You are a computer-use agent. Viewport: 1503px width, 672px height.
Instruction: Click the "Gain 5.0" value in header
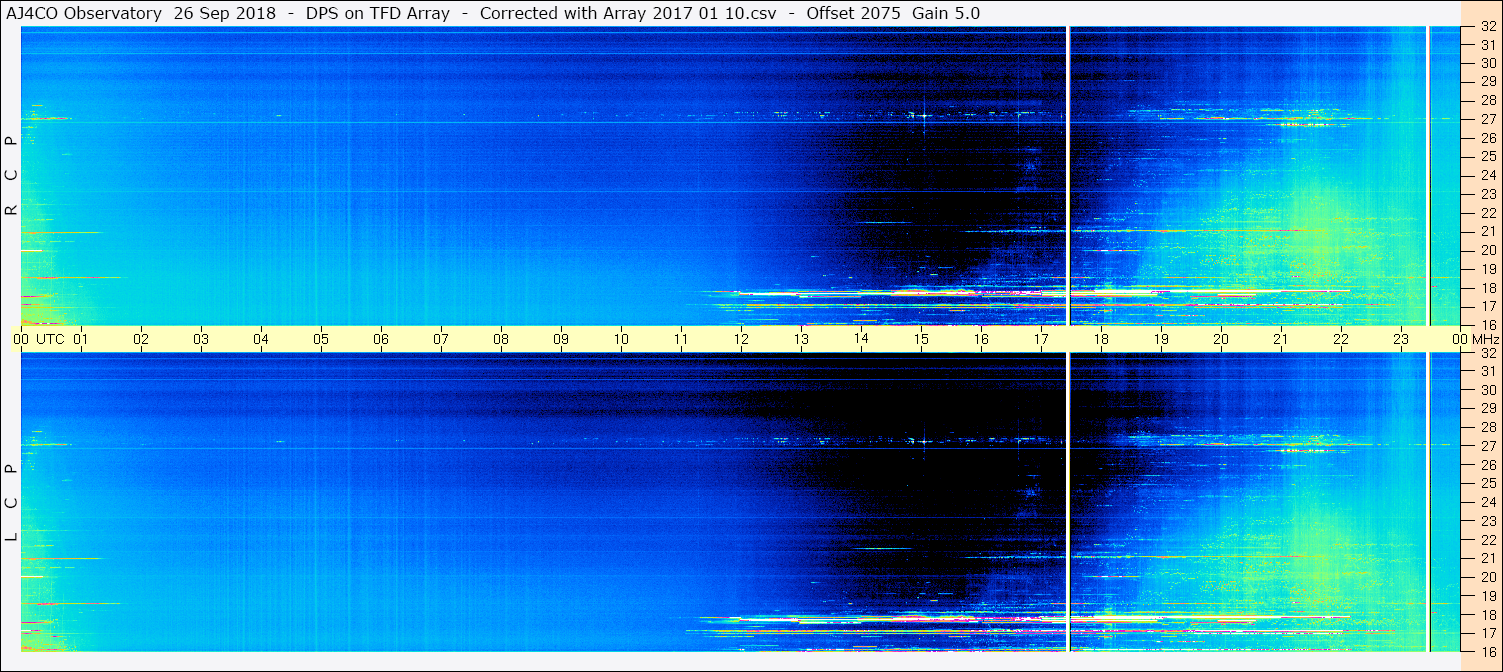(946, 13)
